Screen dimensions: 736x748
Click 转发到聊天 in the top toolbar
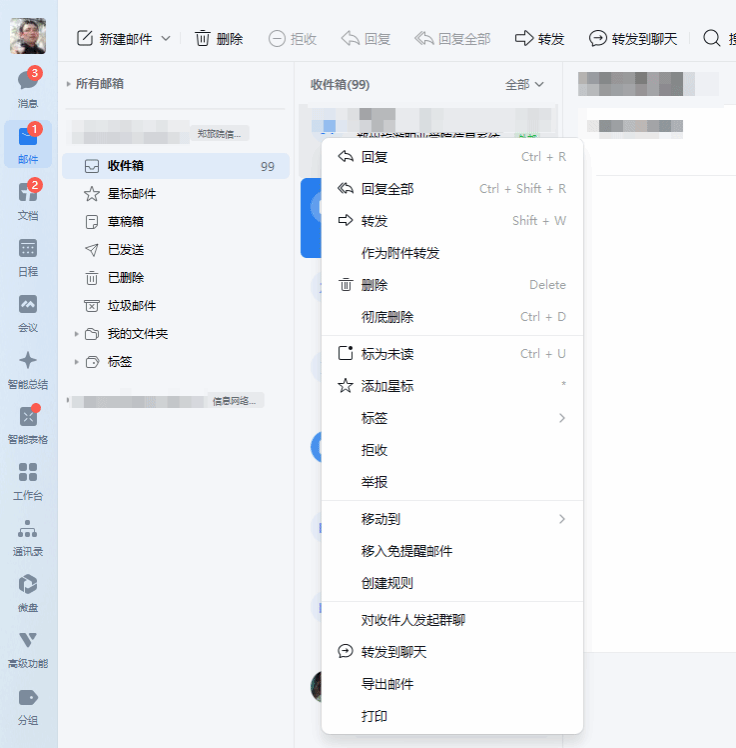633,39
